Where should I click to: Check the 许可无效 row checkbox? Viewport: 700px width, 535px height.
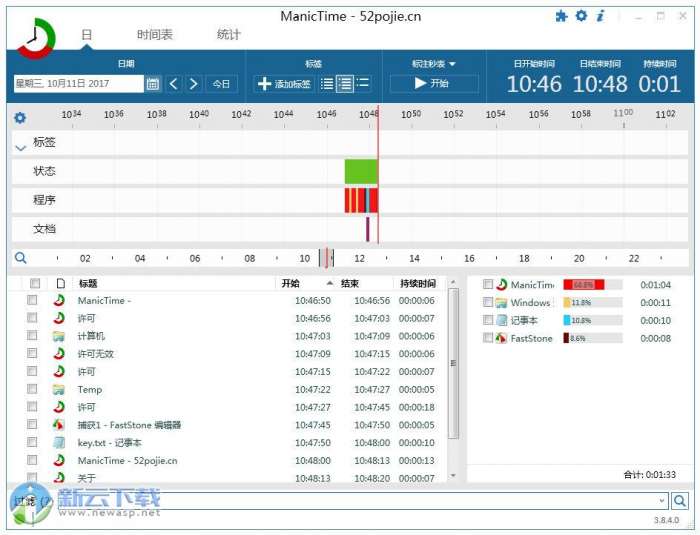click(32, 353)
